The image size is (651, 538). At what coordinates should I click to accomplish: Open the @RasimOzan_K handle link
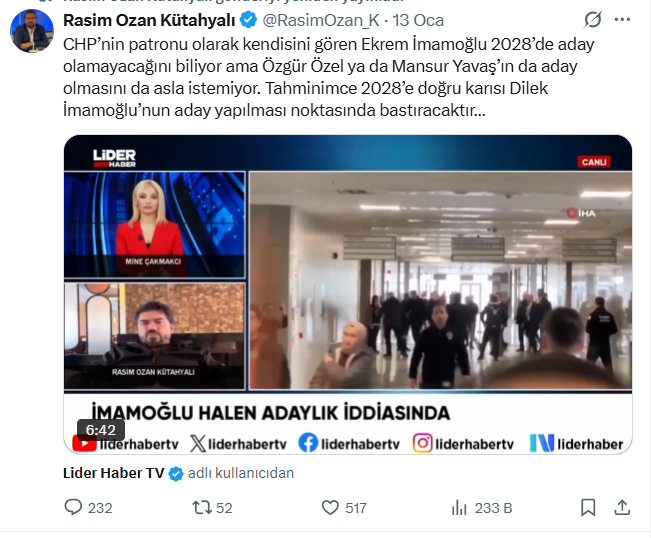point(321,20)
